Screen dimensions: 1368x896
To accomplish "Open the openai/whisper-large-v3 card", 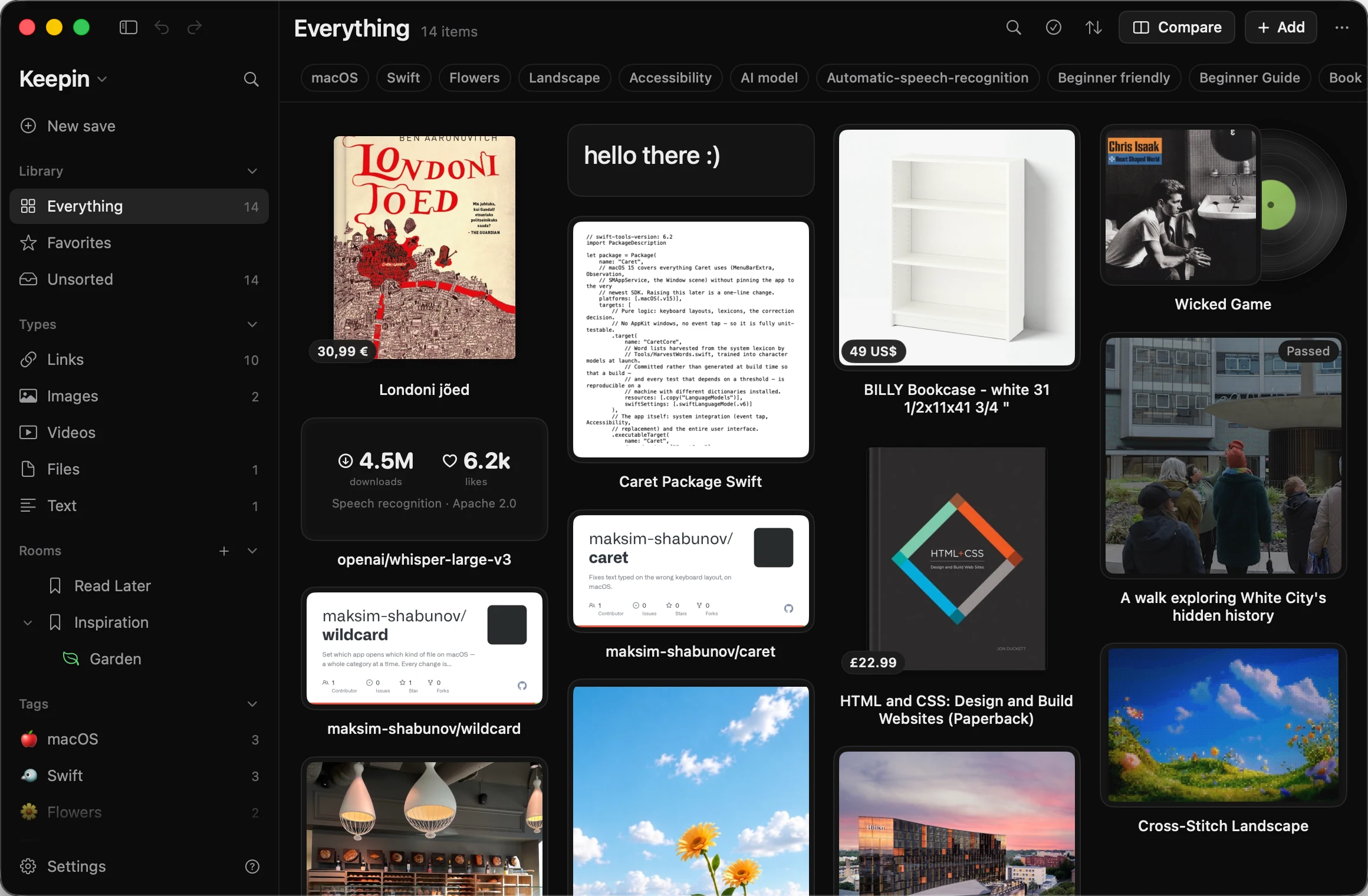I will click(424, 479).
